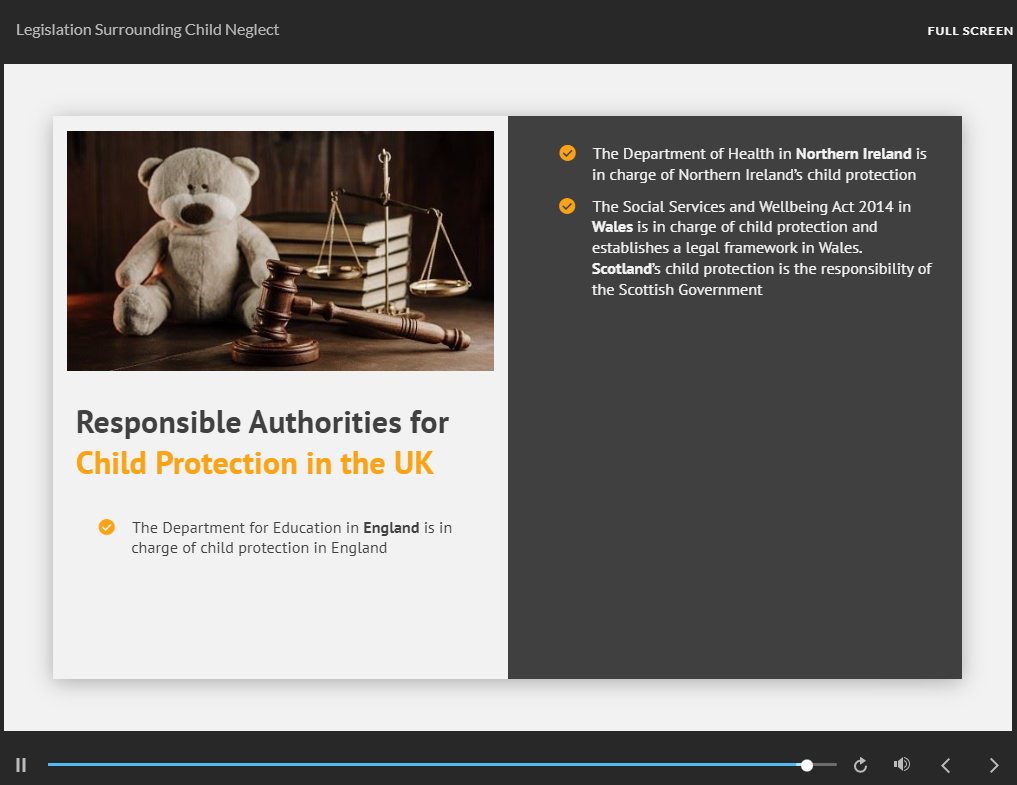1017x785 pixels.
Task: Go to the previous slide arrow
Action: [945, 765]
